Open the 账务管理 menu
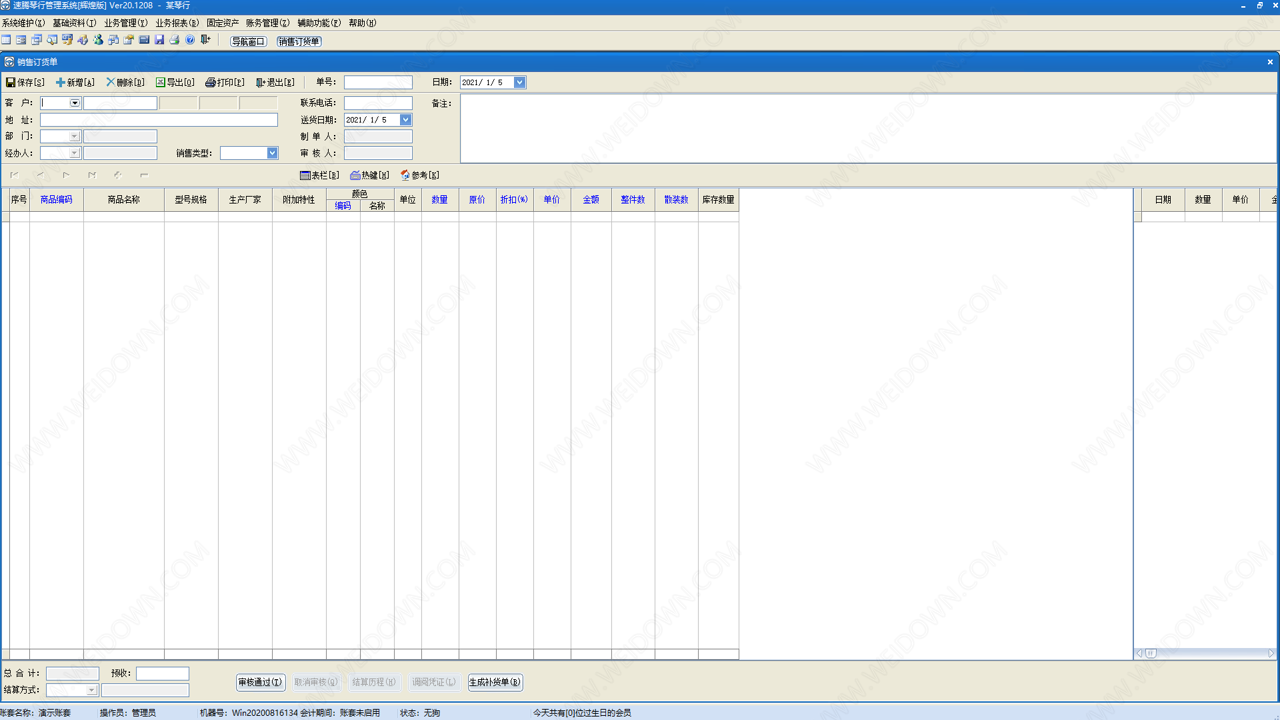Image resolution: width=1280 pixels, height=720 pixels. (x=268, y=23)
